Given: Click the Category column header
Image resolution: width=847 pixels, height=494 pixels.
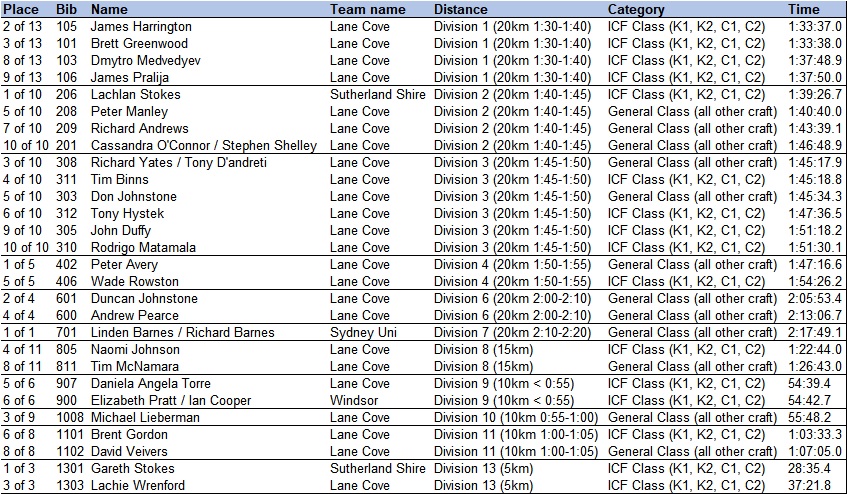Looking at the screenshot, I should tap(636, 9).
